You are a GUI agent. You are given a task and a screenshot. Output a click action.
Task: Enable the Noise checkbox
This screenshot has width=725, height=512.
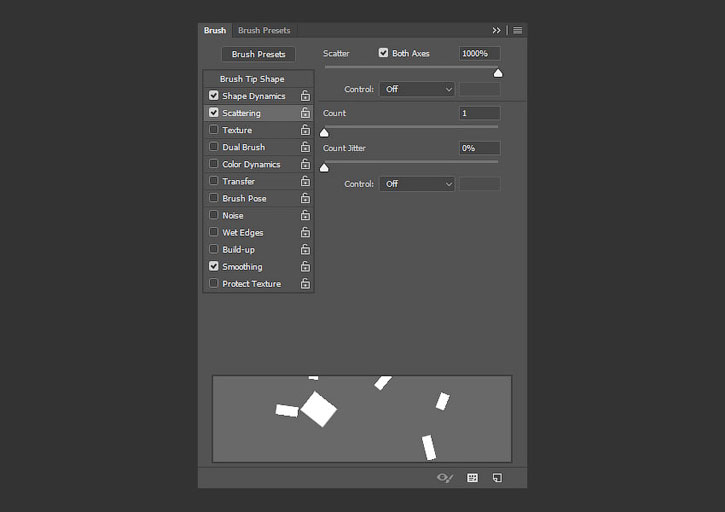214,215
